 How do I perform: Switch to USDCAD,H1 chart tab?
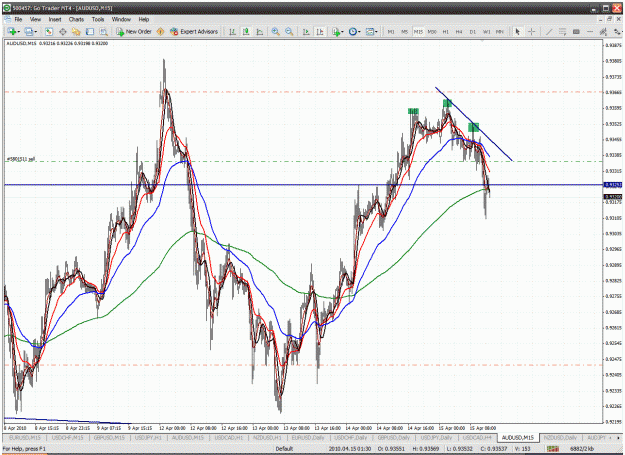coord(228,437)
